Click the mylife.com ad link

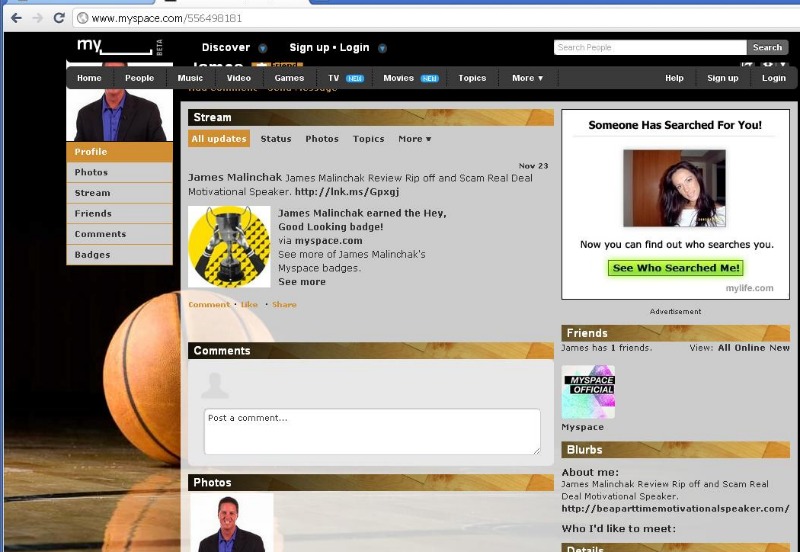pyautogui.click(x=749, y=288)
